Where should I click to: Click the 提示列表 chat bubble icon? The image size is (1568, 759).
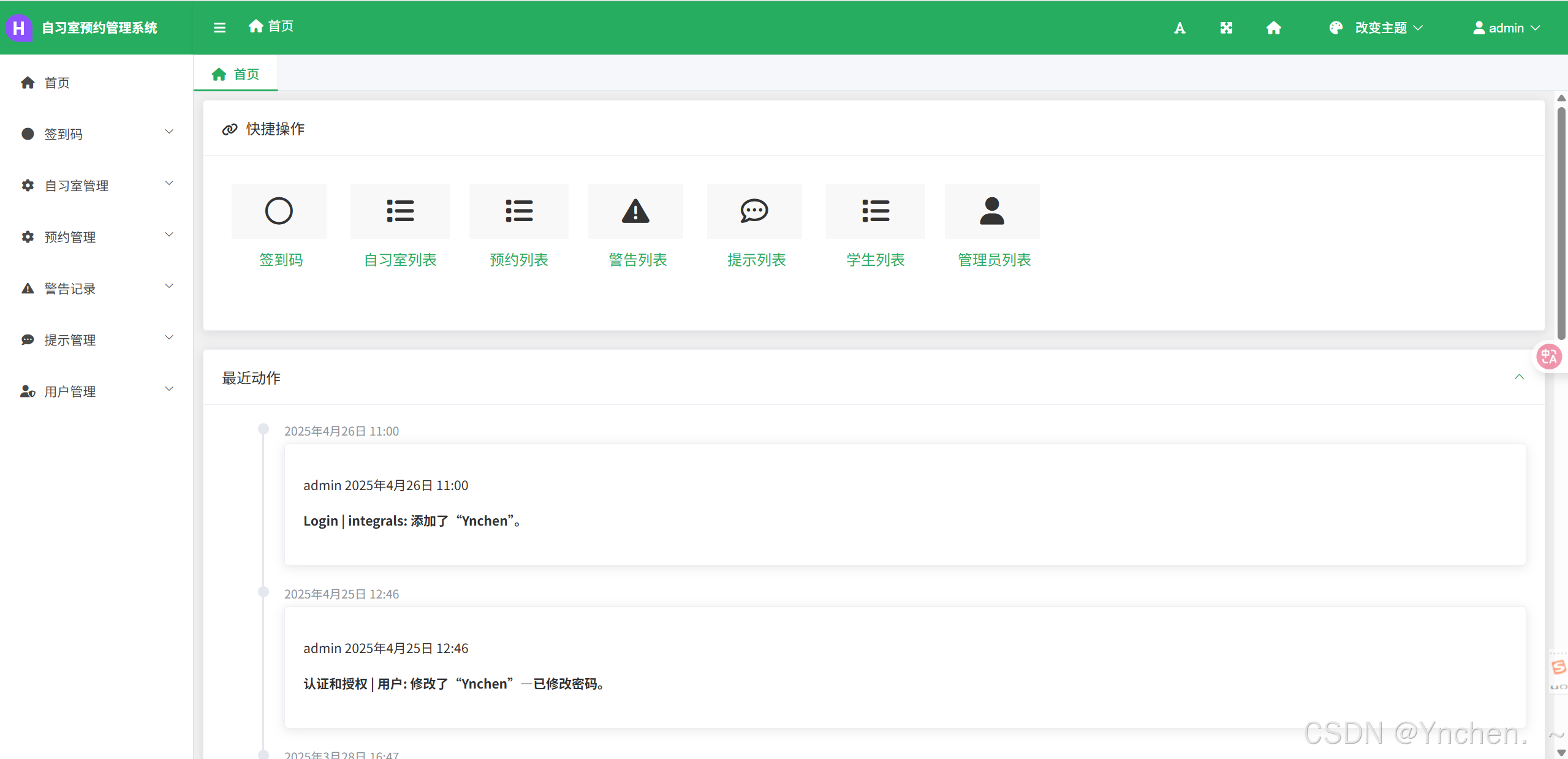click(x=754, y=211)
